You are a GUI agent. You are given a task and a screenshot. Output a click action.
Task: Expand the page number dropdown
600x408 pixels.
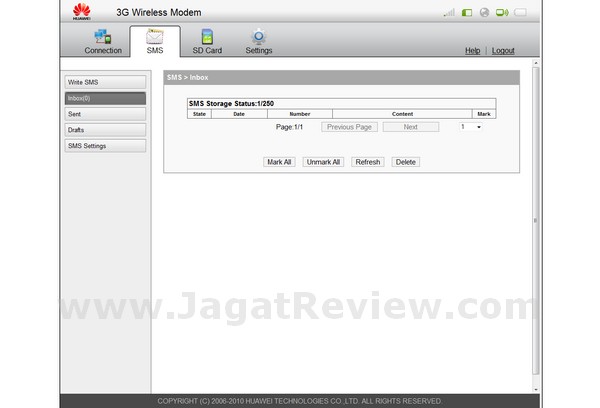478,127
